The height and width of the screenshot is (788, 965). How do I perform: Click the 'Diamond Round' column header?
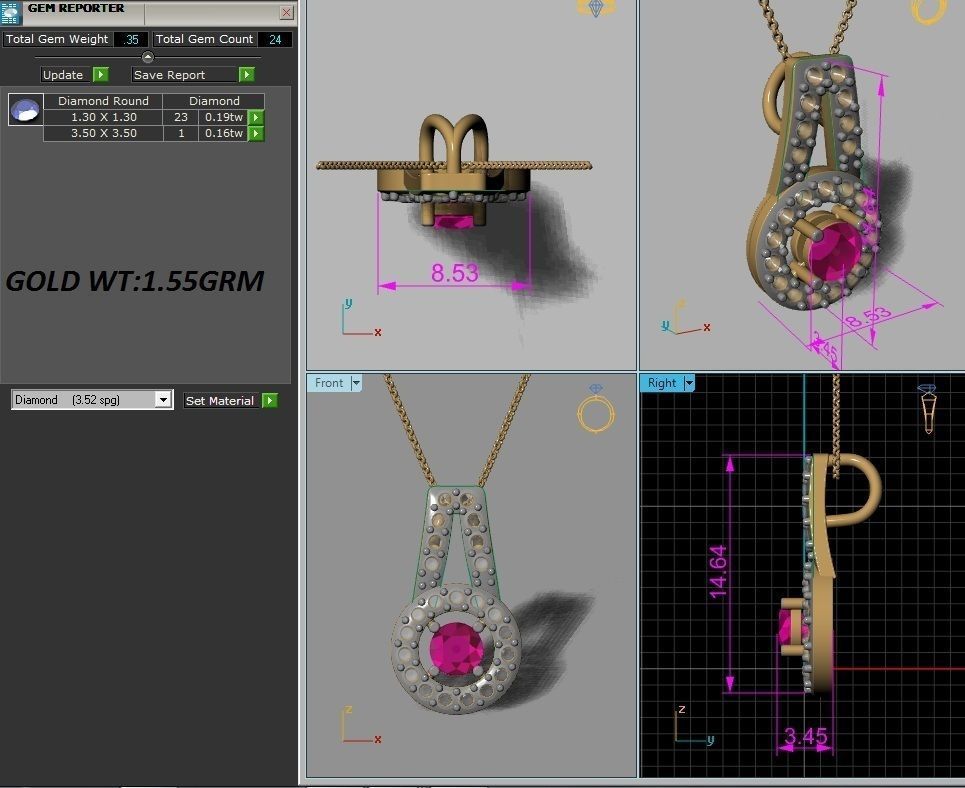pos(103,101)
